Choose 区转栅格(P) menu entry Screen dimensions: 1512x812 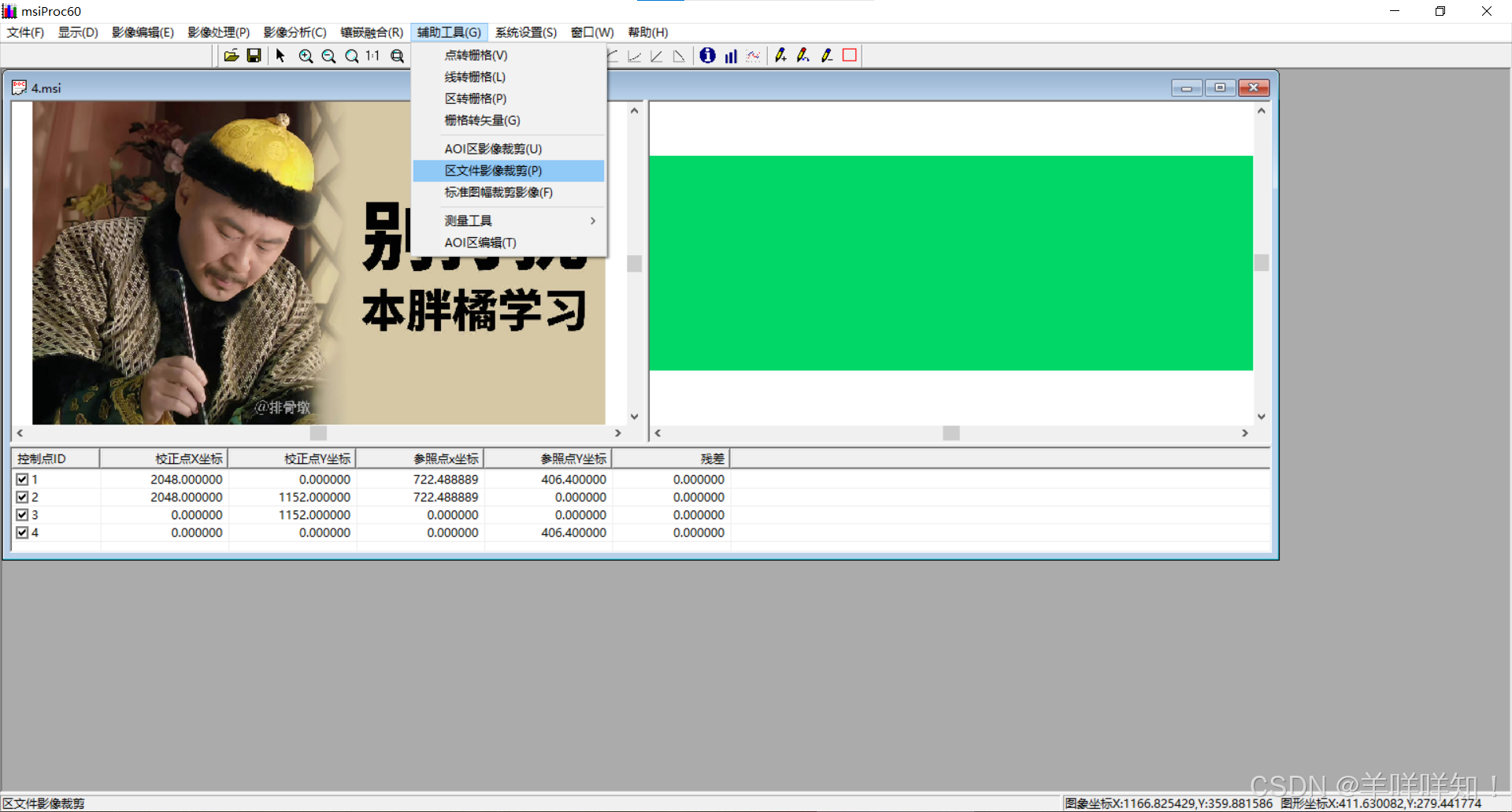click(509, 98)
